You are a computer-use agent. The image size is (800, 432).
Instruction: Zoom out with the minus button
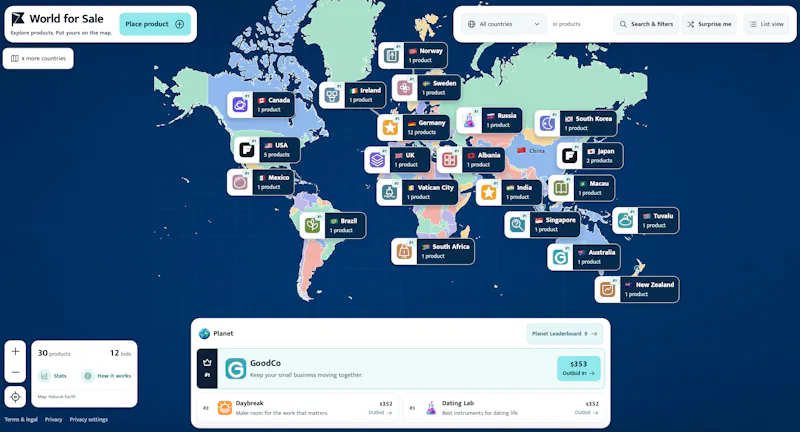(15, 372)
